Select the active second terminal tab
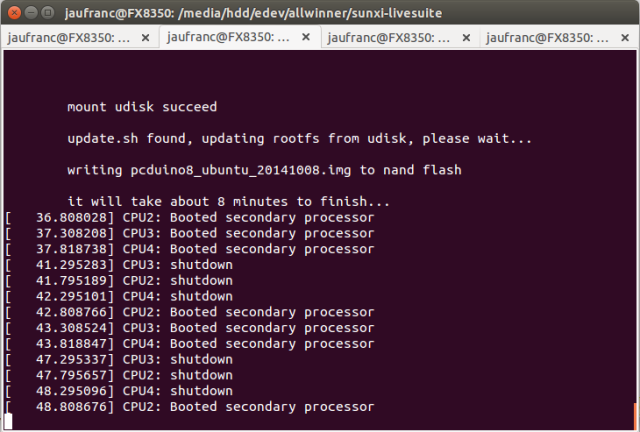The width and height of the screenshot is (640, 432). tap(229, 37)
